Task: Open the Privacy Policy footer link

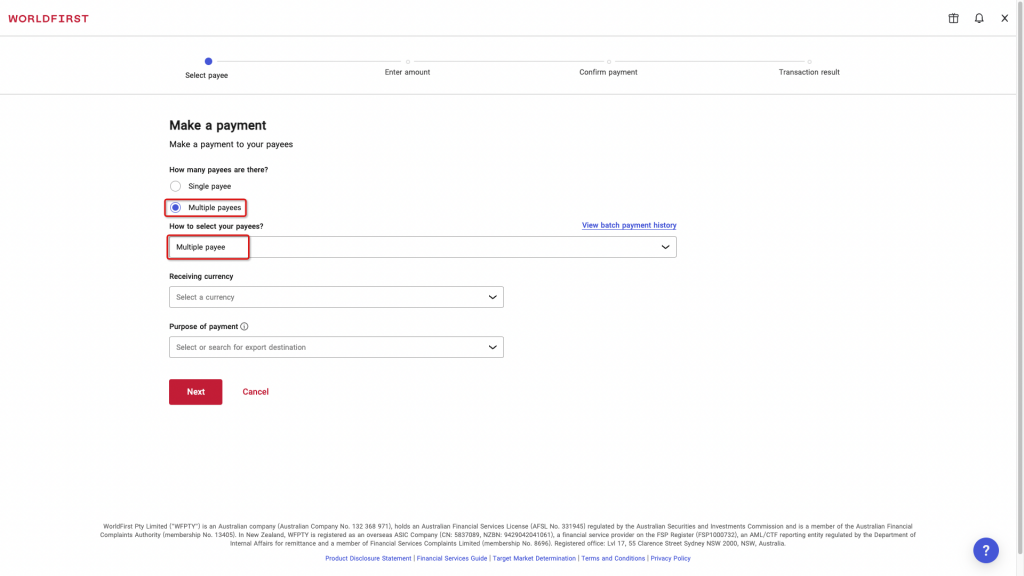Action: pyautogui.click(x=670, y=558)
